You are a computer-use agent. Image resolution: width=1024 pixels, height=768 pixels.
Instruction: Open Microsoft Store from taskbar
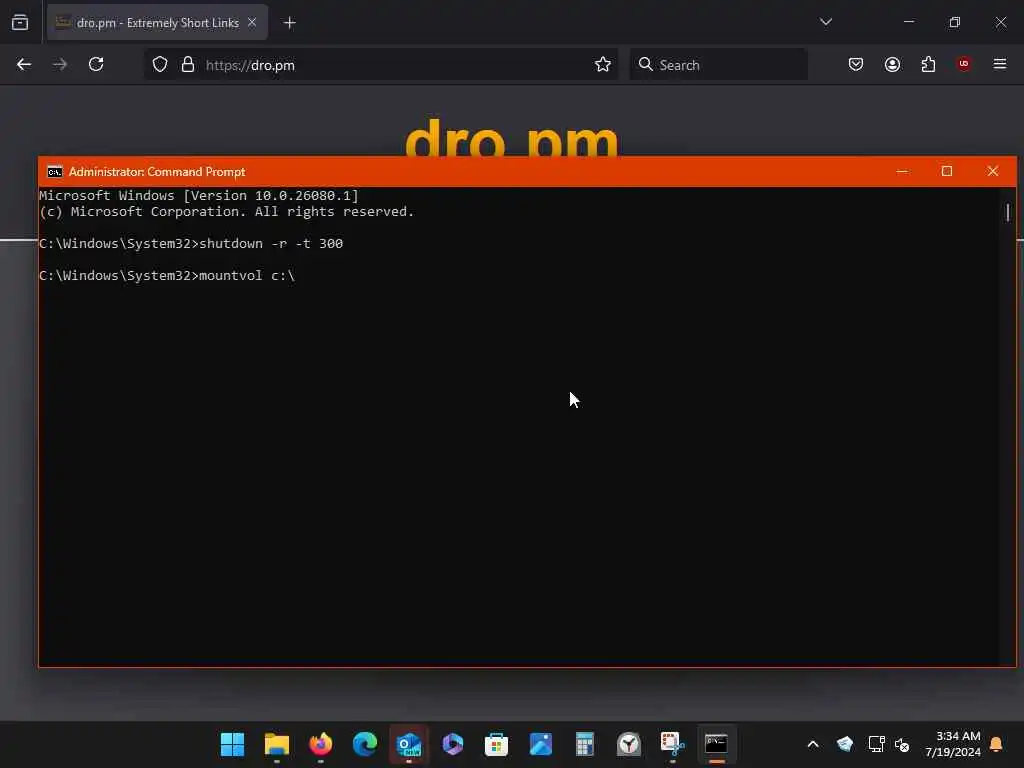(x=496, y=744)
